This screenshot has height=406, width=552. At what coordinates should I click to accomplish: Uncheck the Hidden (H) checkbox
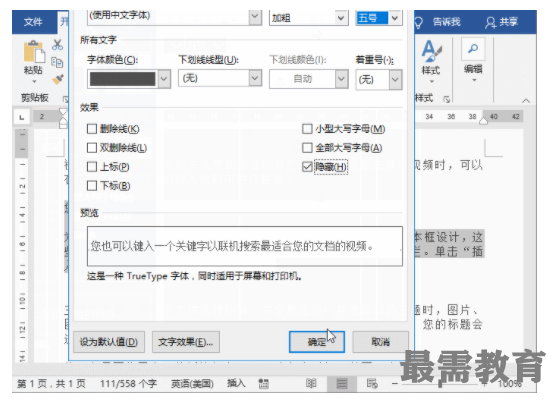(307, 167)
